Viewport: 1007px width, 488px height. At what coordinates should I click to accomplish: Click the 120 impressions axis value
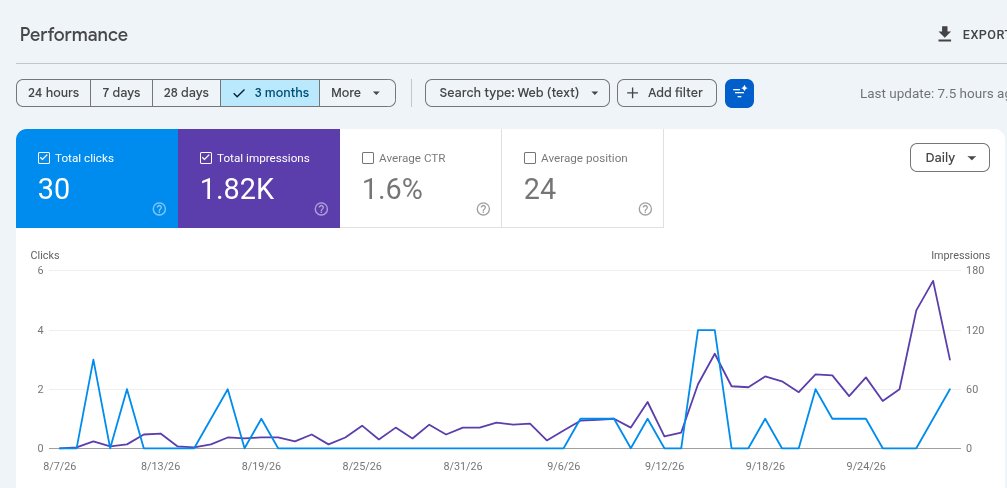click(975, 331)
